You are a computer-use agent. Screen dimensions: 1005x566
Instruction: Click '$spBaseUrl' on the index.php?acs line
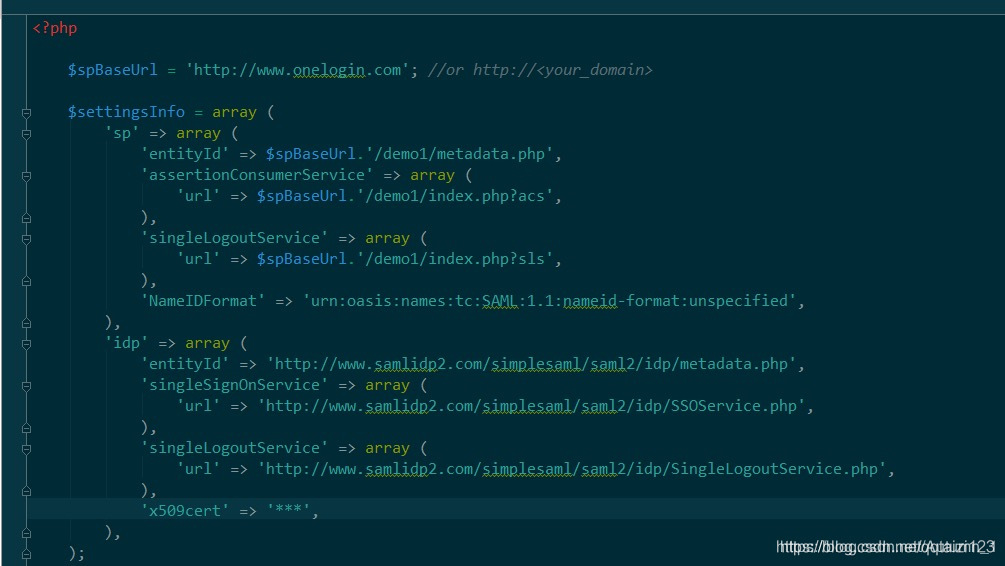tap(302, 196)
